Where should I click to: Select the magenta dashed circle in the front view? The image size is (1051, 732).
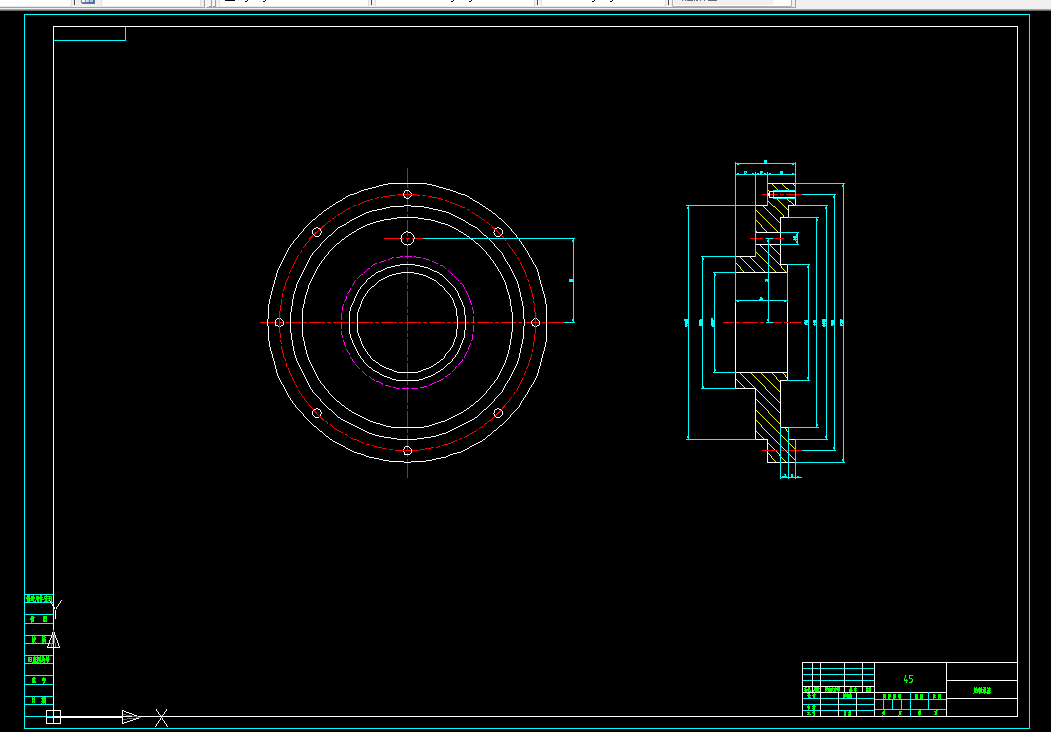[x=408, y=322]
